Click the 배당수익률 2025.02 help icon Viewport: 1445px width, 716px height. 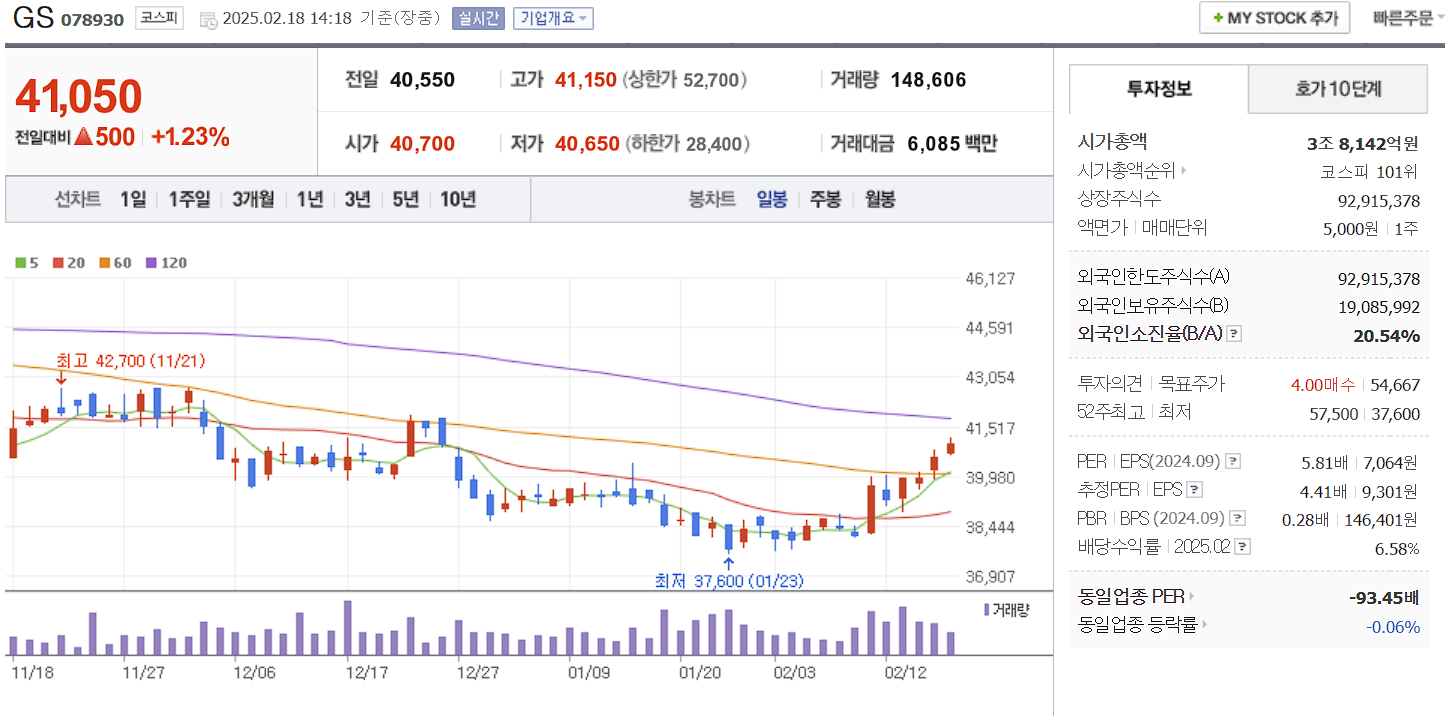coord(1243,546)
